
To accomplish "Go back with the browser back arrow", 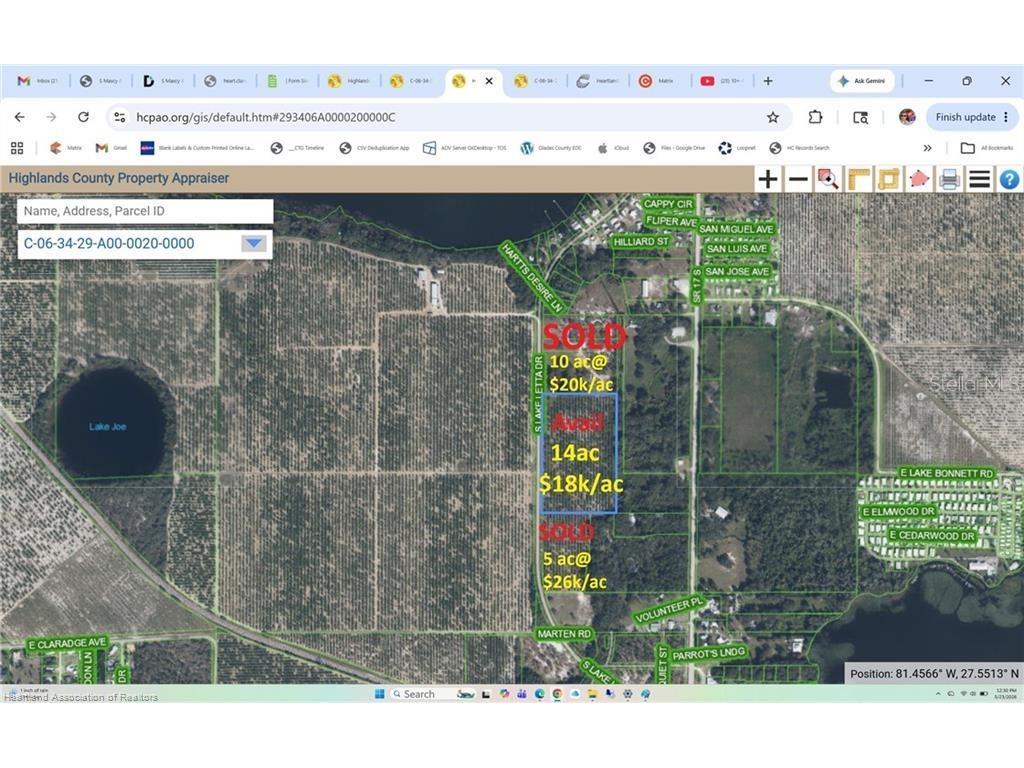I will click(20, 117).
